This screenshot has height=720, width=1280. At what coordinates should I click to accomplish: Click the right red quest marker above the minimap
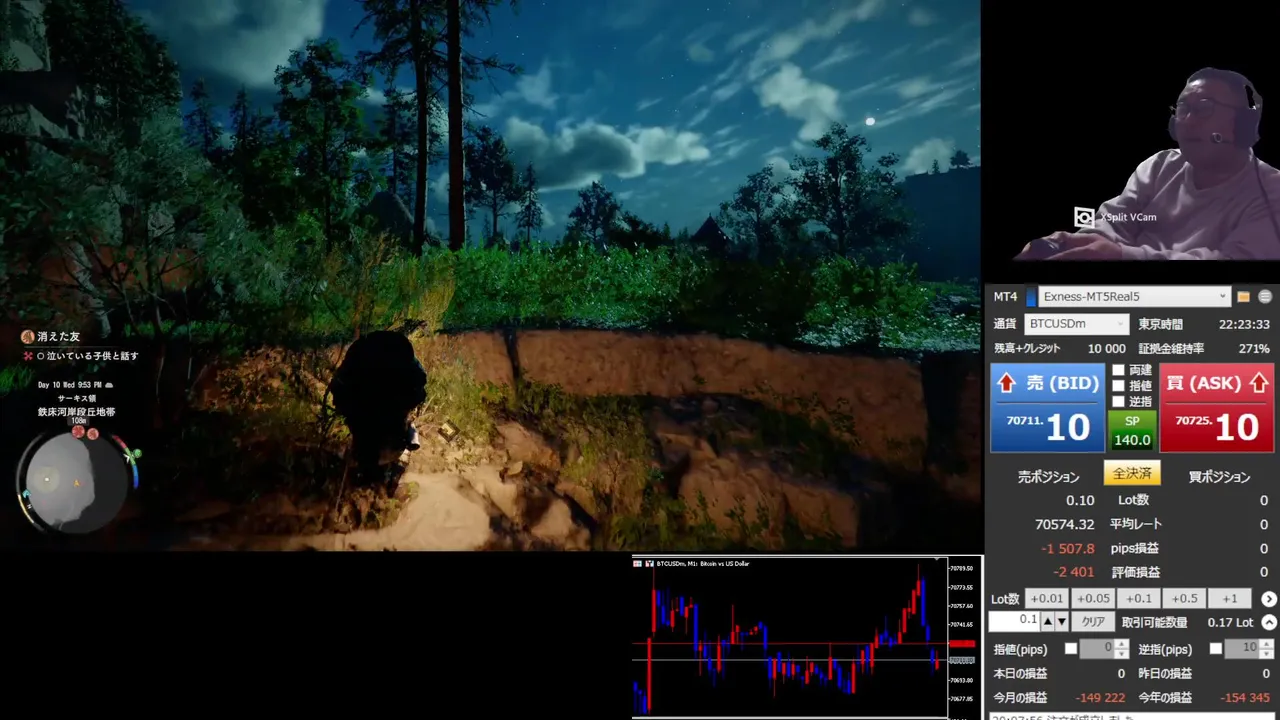coord(93,433)
